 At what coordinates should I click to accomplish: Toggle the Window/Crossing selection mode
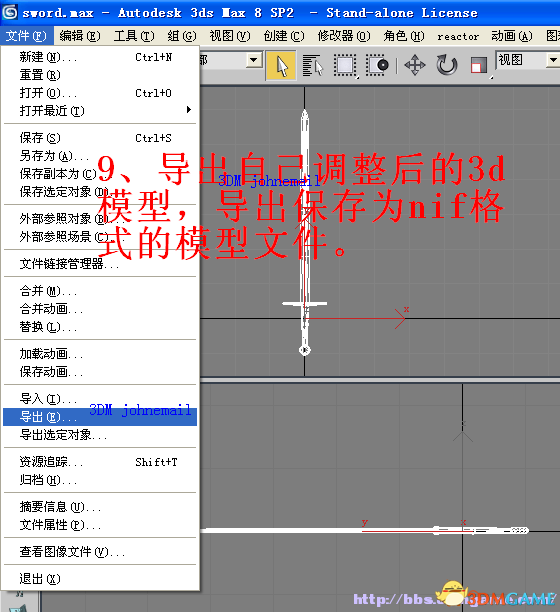pos(377,66)
